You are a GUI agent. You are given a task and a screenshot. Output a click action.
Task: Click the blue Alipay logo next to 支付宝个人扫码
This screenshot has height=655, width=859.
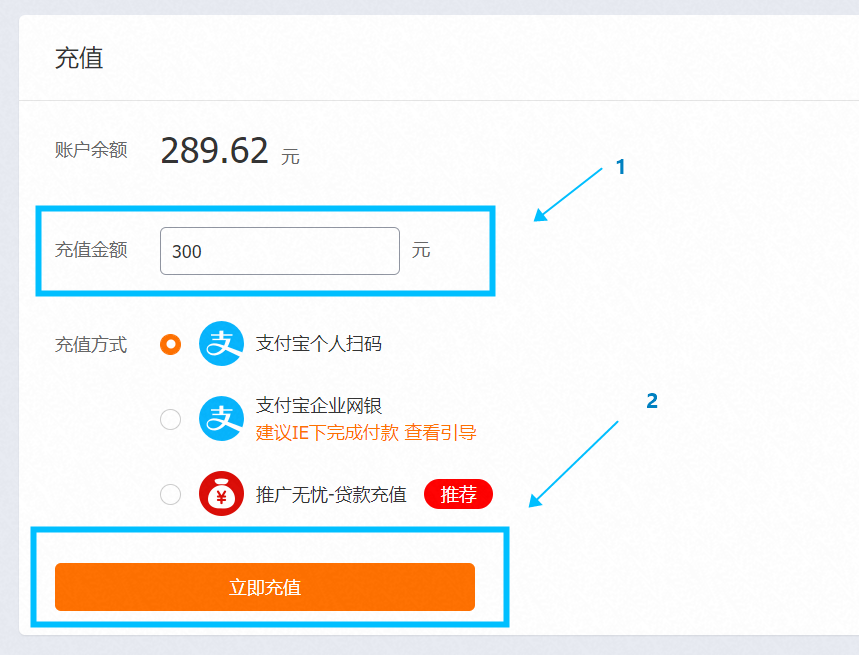click(220, 344)
